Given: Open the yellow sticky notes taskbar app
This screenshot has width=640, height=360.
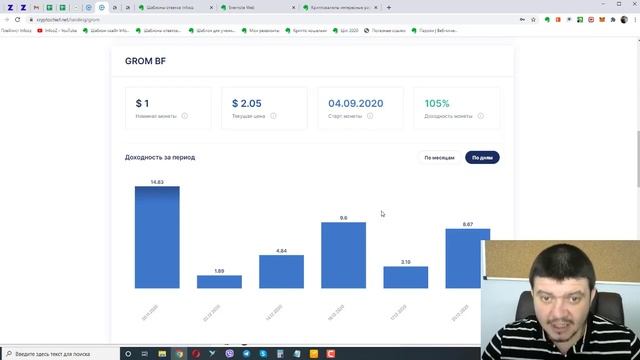Looking at the screenshot, I should (x=313, y=354).
